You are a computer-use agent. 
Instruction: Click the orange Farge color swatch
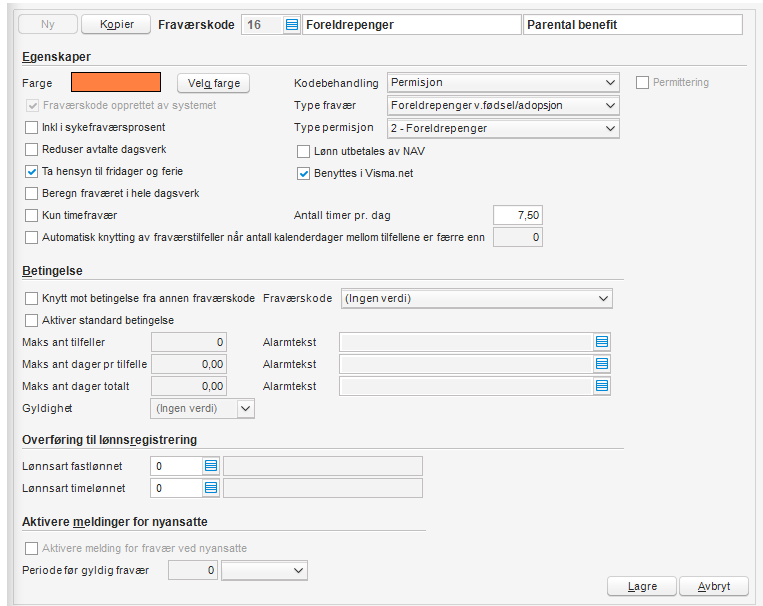click(x=116, y=82)
